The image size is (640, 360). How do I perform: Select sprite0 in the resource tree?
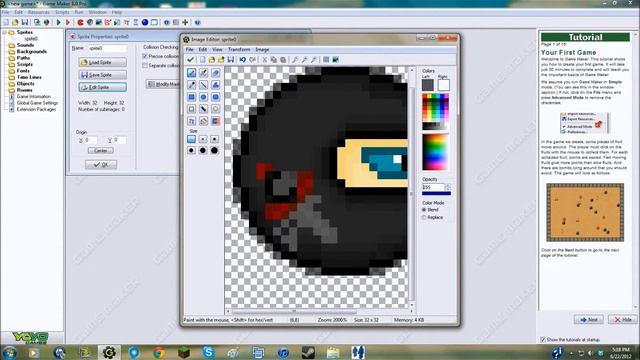(x=31, y=39)
